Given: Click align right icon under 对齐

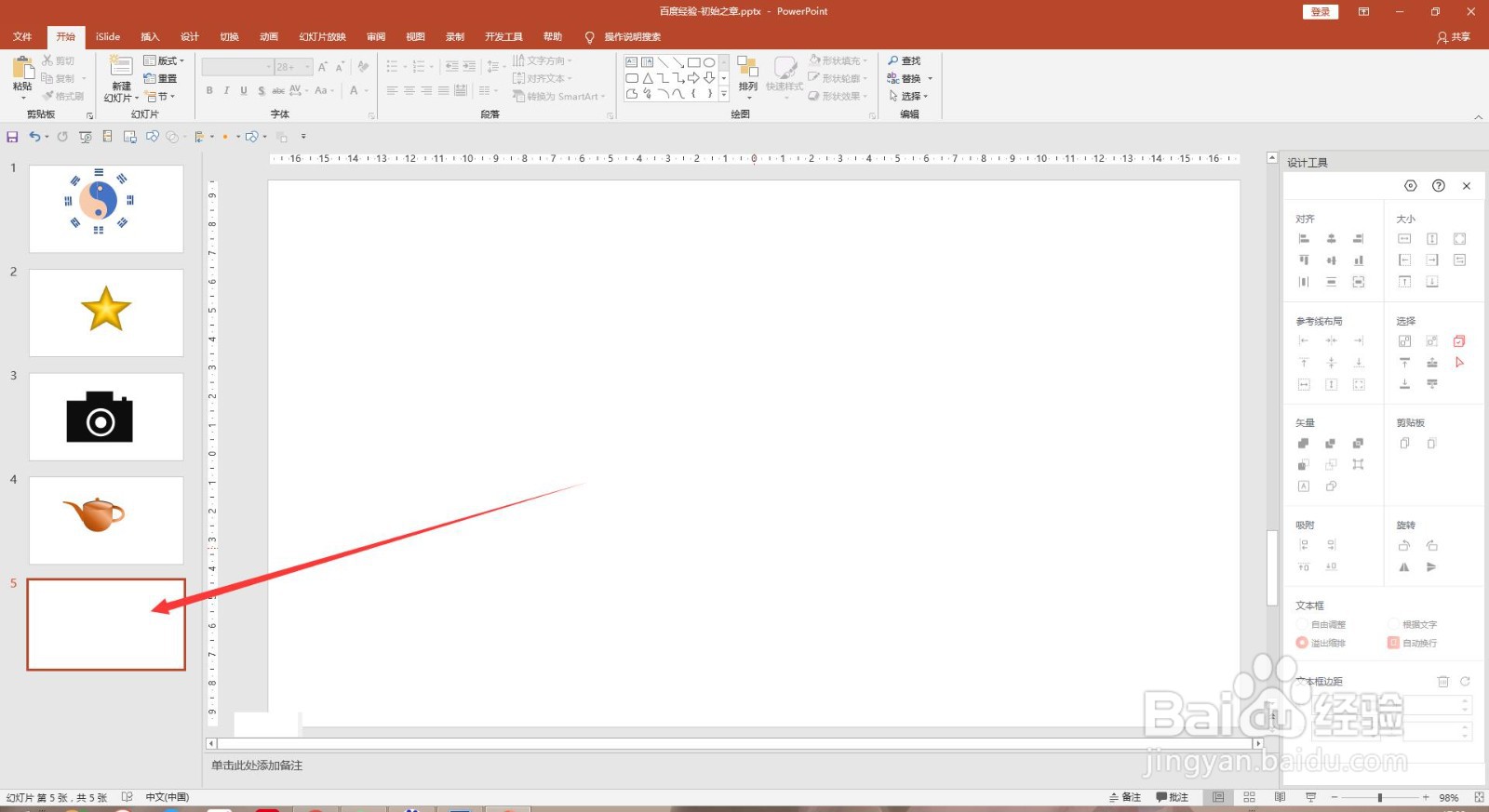Looking at the screenshot, I should coord(1359,239).
